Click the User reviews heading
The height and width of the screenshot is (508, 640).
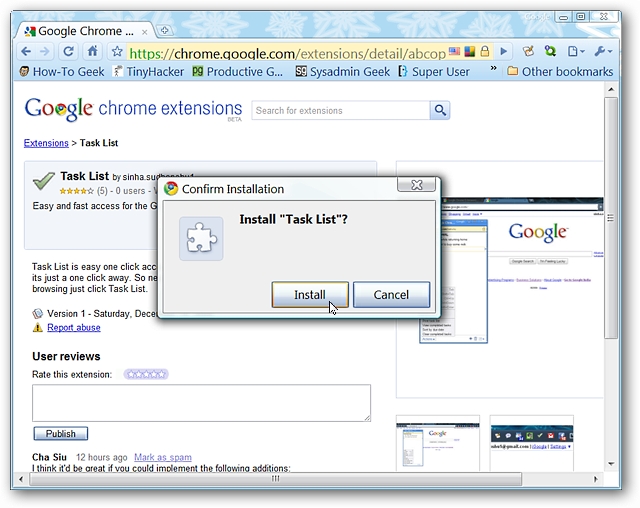66,356
